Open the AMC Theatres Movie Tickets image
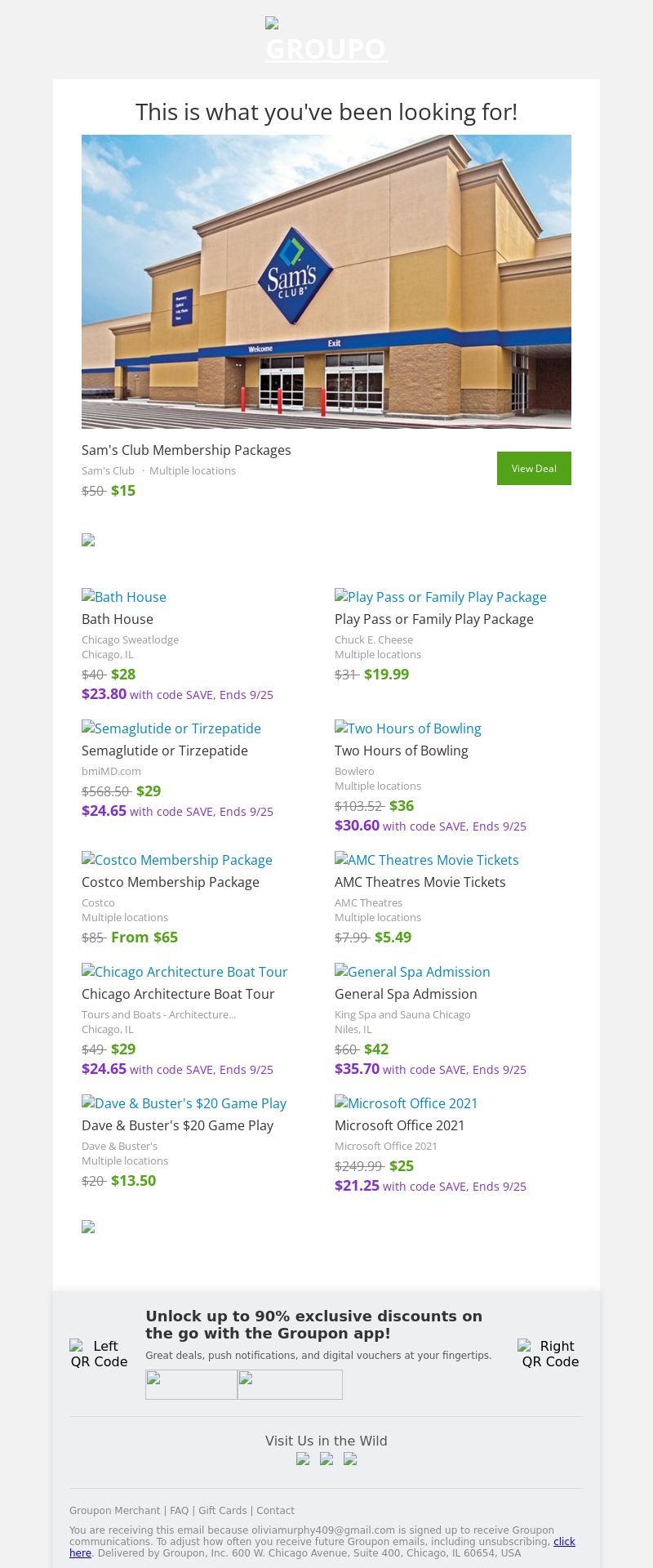 click(x=427, y=860)
